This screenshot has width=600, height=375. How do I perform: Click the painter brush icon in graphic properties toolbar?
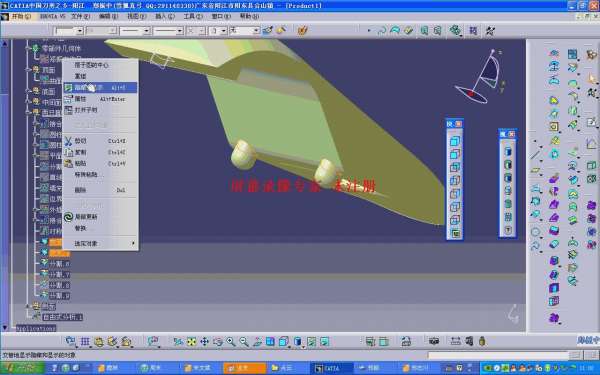point(281,31)
